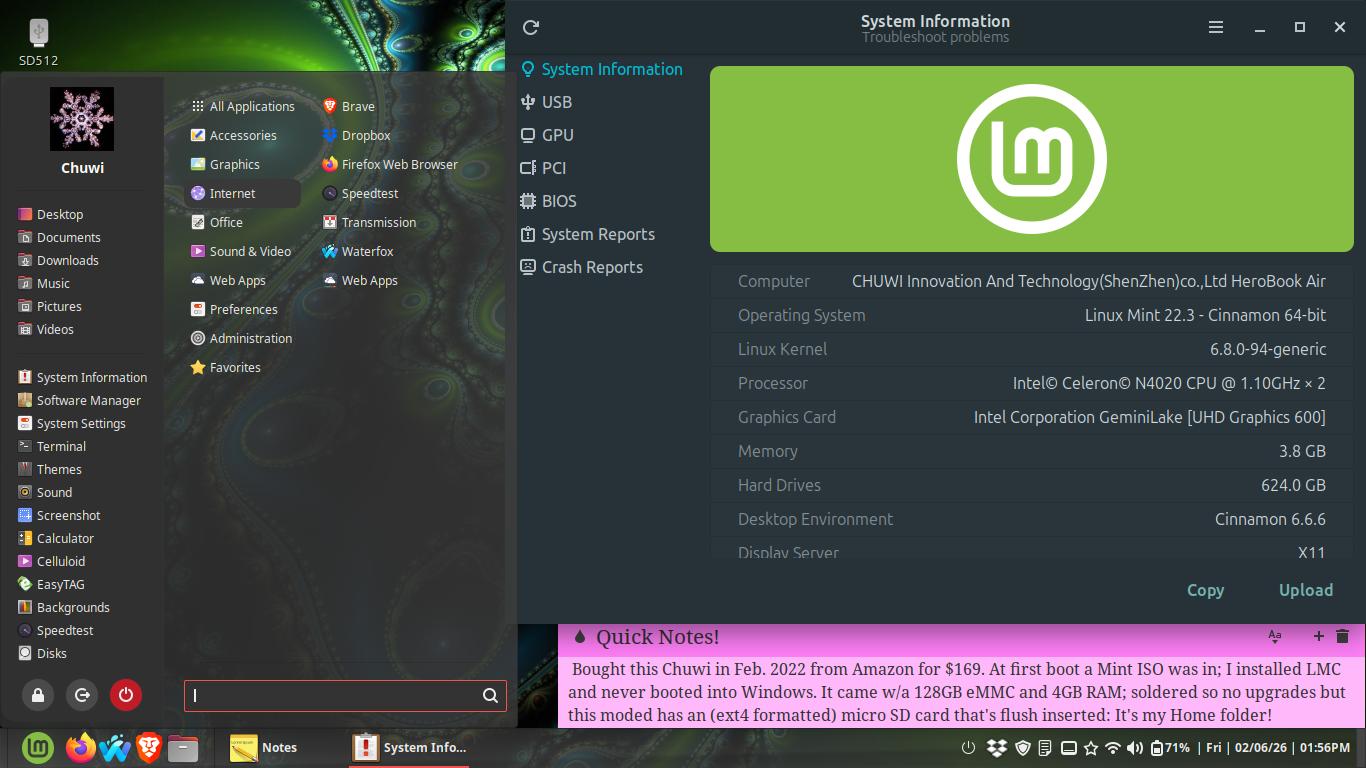Open the text size dropdown in Quick Notes
Screen dimensions: 1366x768
pyautogui.click(x=1275, y=636)
